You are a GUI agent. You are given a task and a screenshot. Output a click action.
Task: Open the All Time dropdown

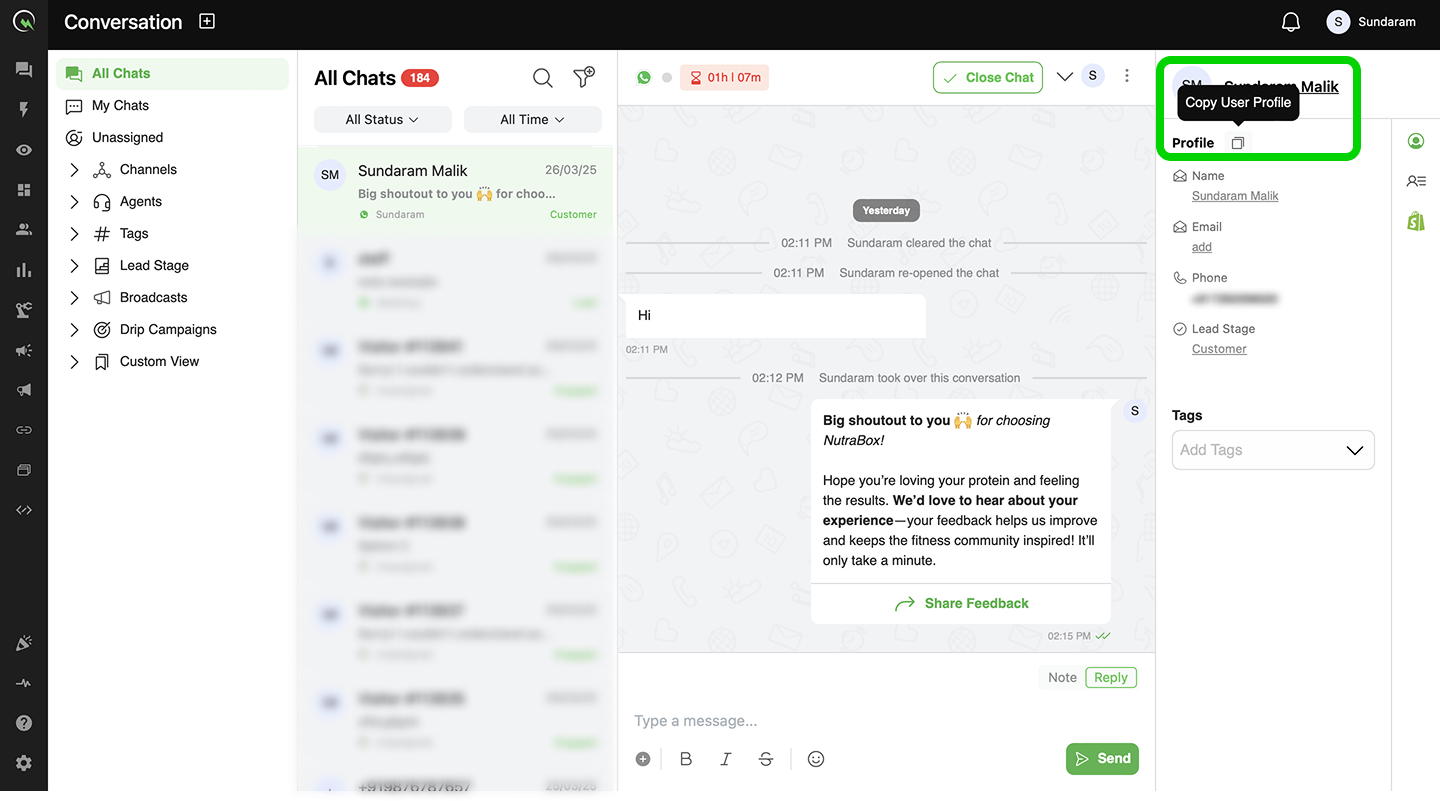point(533,119)
